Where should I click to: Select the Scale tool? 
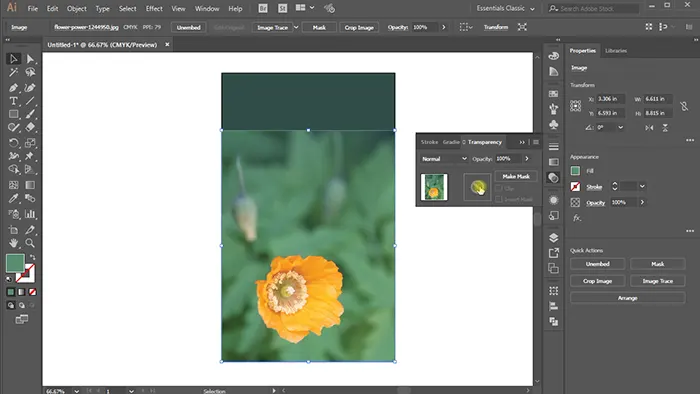point(30,143)
